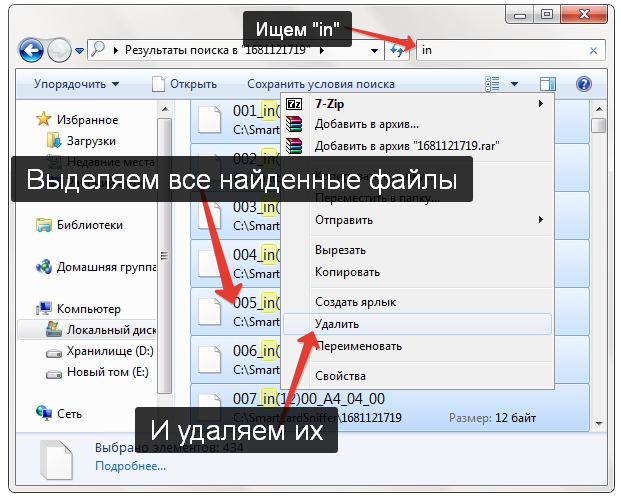
Task: Choose Добавить в архив... from context menu
Action: (417, 124)
